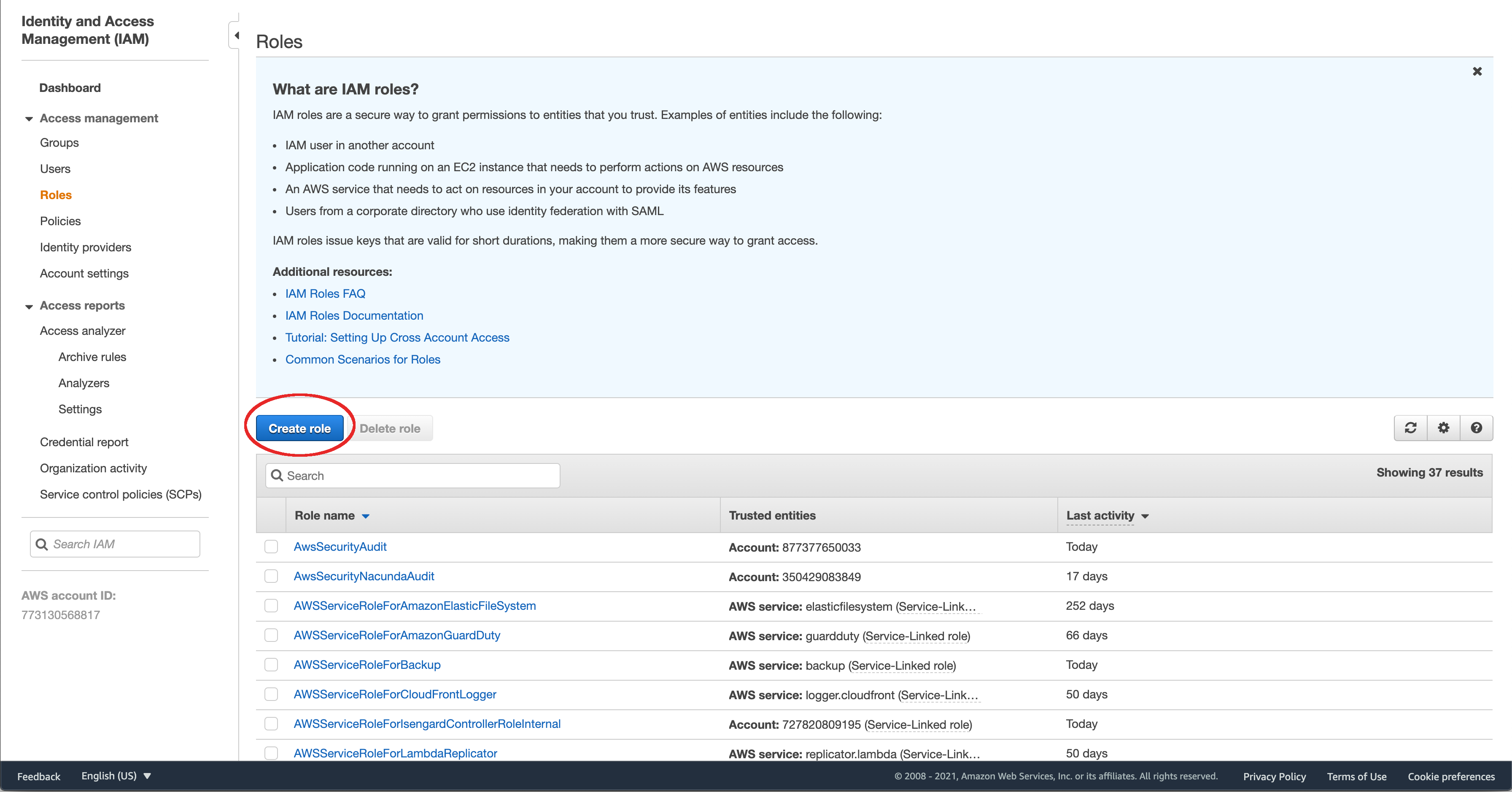
Task: Open AWSServiceRoleForAmazonGuardDuty role
Action: (x=397, y=635)
